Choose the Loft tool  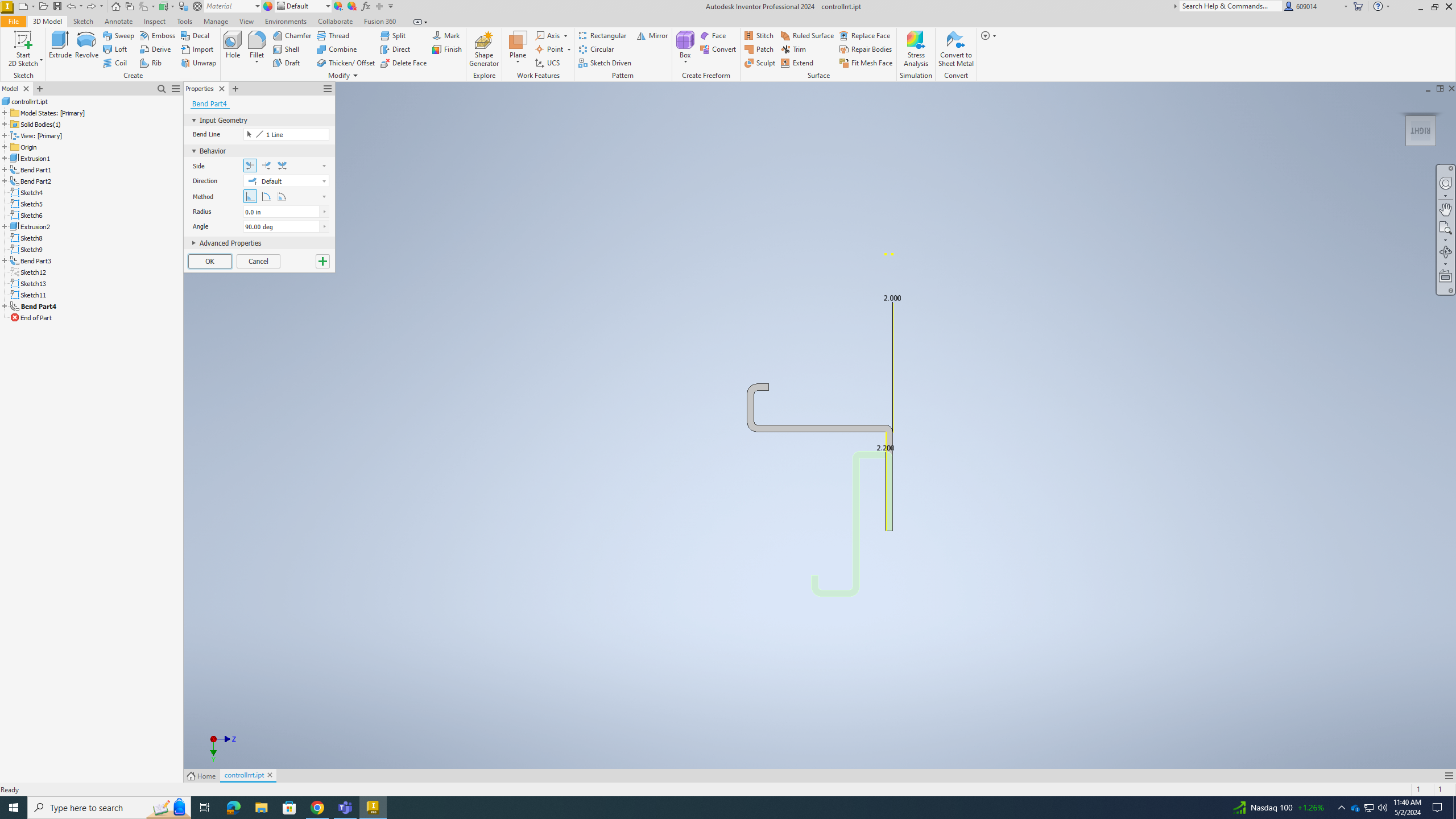point(115,49)
